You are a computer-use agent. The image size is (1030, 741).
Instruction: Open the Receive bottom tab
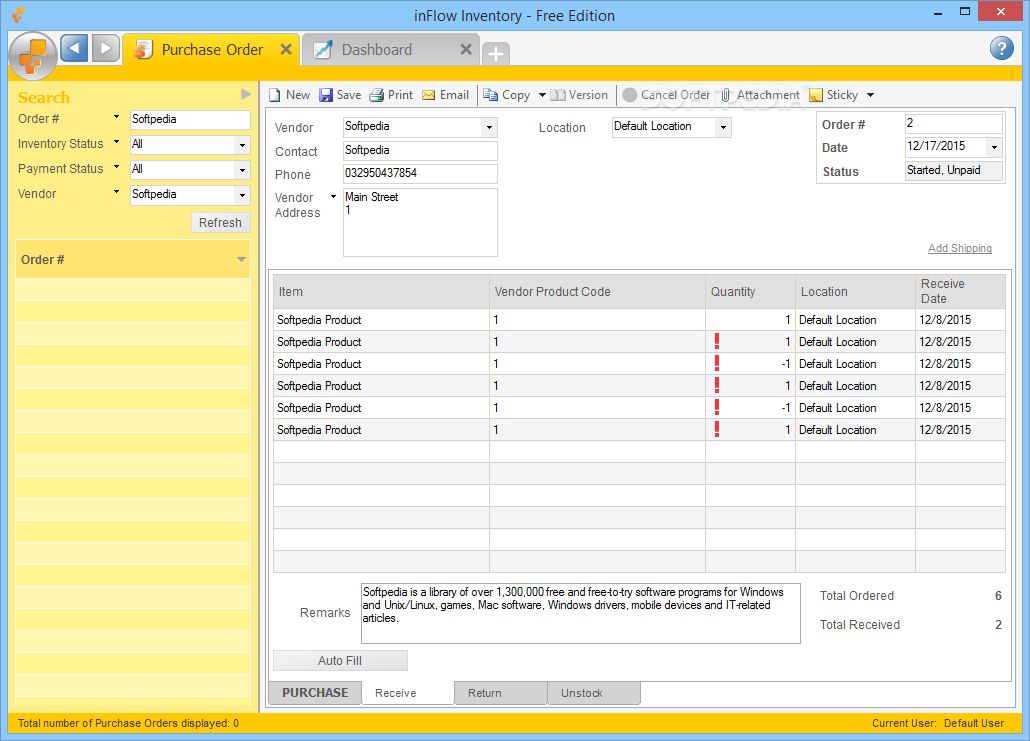click(407, 692)
